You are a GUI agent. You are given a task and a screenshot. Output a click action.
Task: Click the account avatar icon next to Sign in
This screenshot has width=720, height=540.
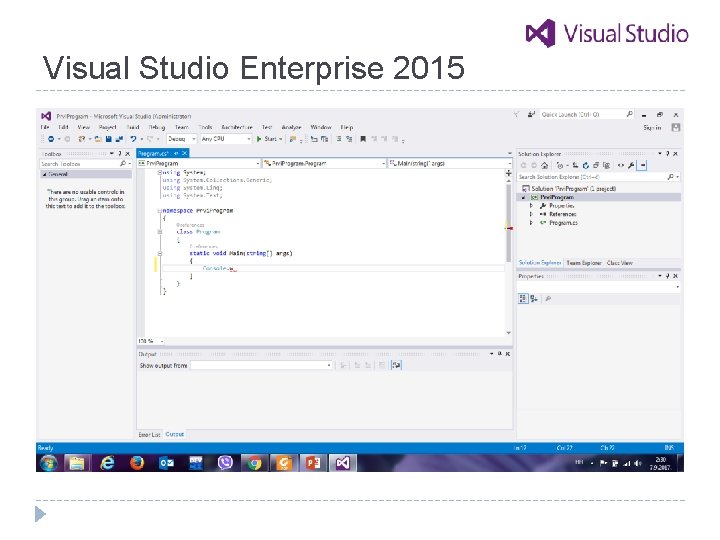point(675,128)
